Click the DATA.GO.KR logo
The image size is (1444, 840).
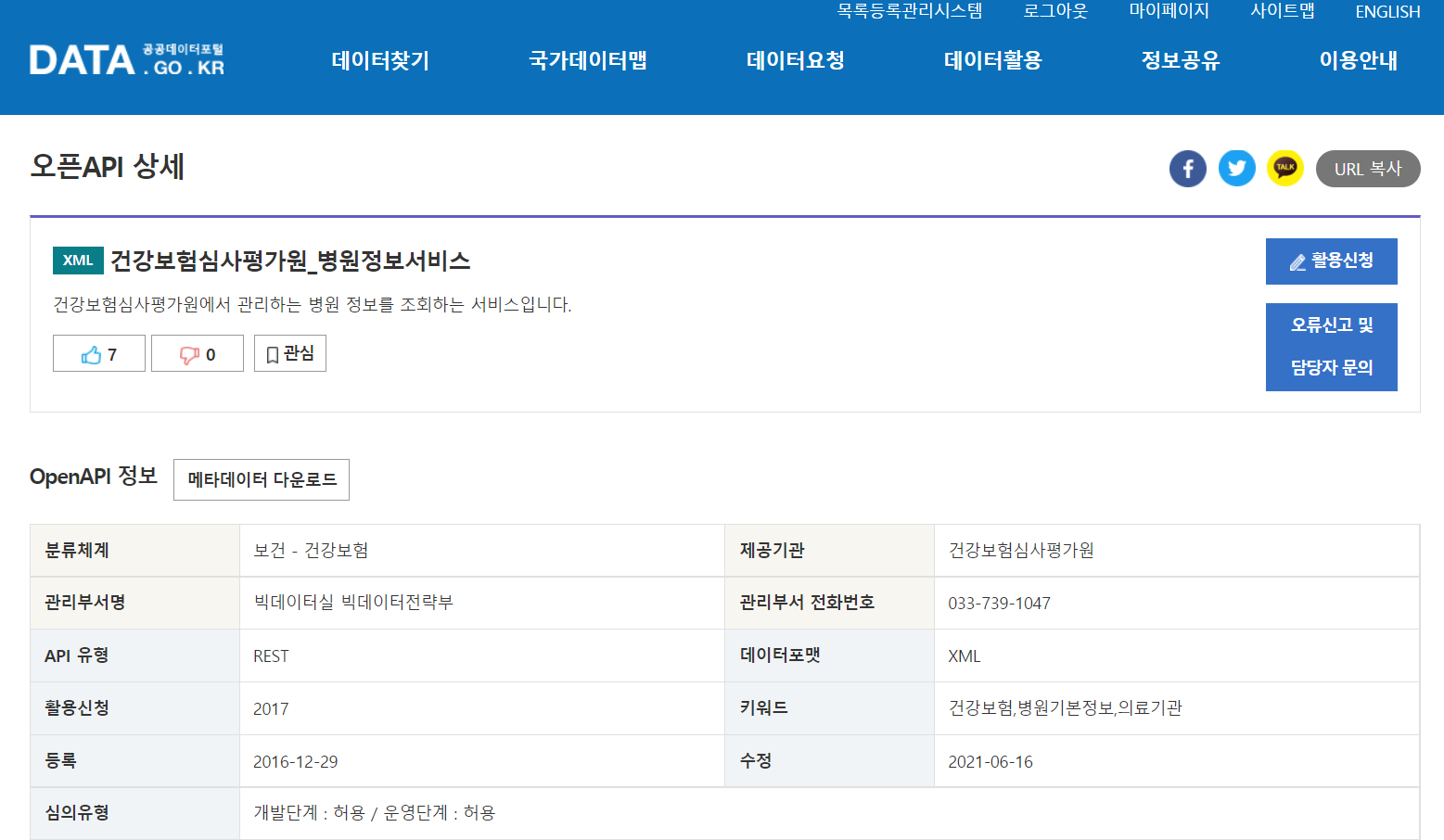pyautogui.click(x=127, y=60)
